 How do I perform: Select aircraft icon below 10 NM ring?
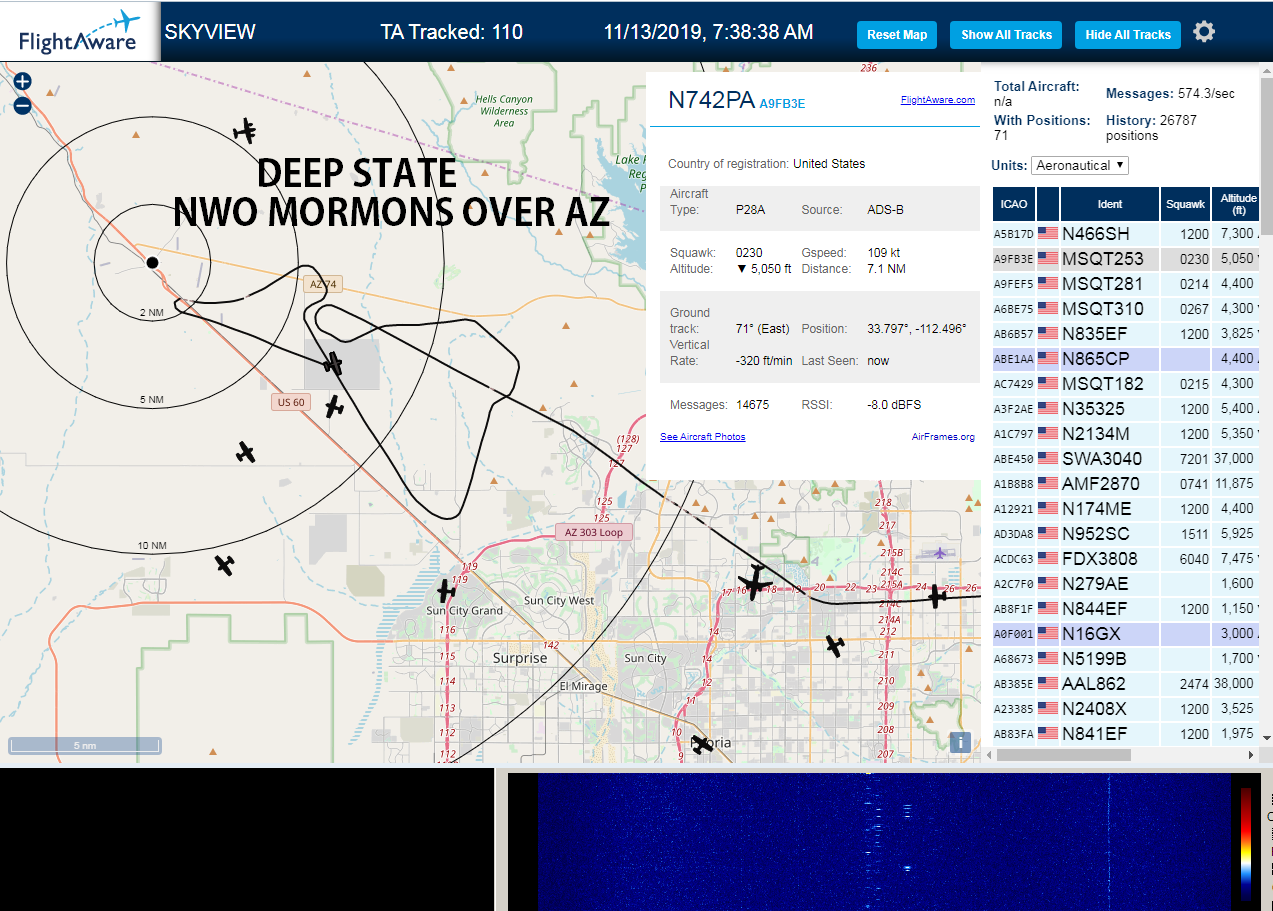[x=225, y=565]
